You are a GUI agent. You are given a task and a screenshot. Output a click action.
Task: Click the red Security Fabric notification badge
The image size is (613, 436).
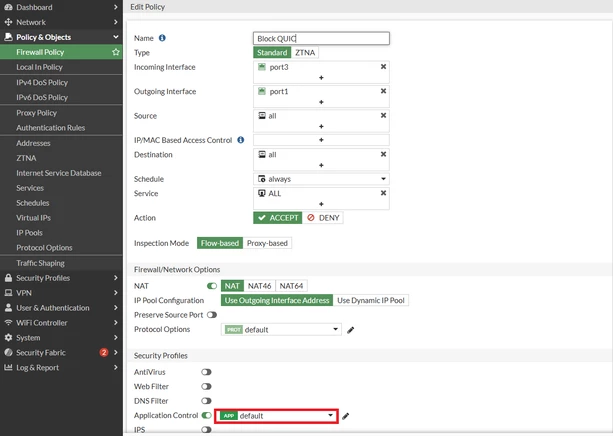pos(104,352)
